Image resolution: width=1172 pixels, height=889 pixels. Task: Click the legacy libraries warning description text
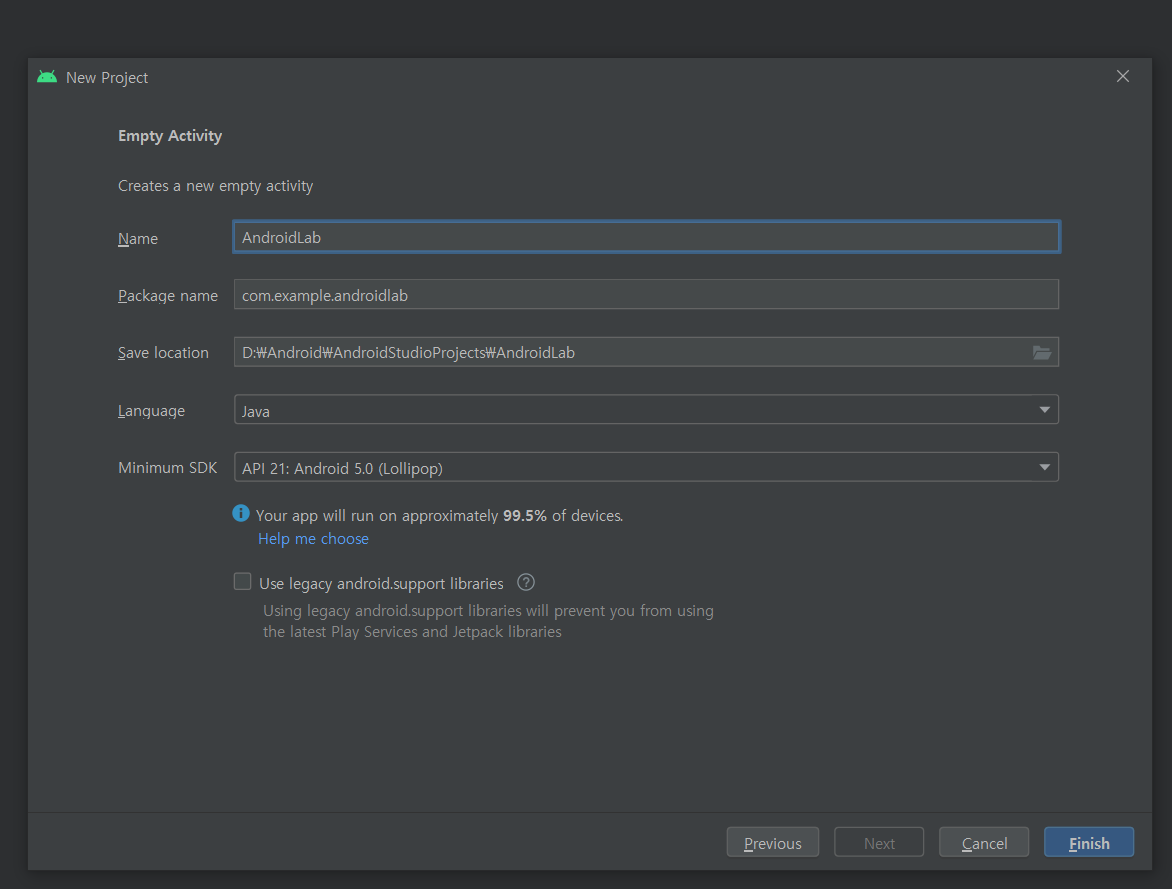point(488,621)
